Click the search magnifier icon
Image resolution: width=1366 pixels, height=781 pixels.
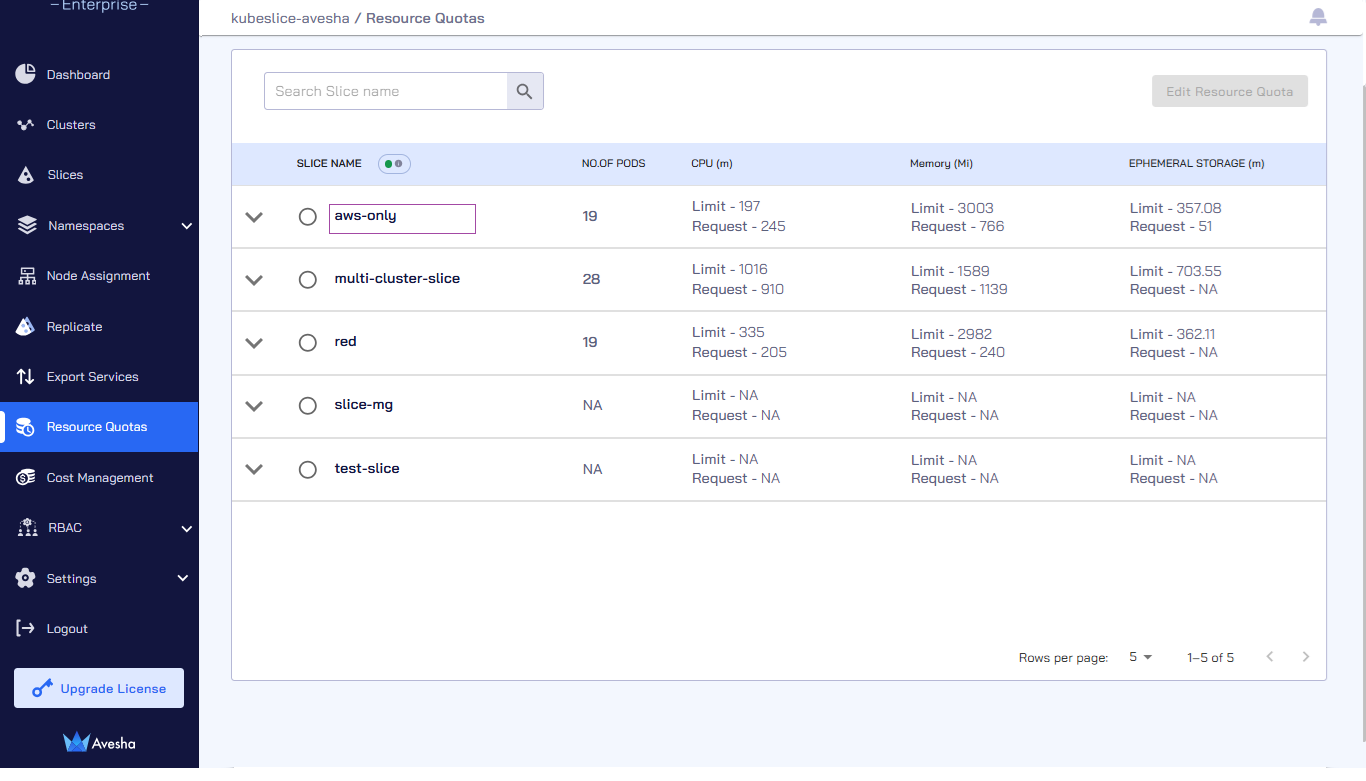[x=525, y=91]
